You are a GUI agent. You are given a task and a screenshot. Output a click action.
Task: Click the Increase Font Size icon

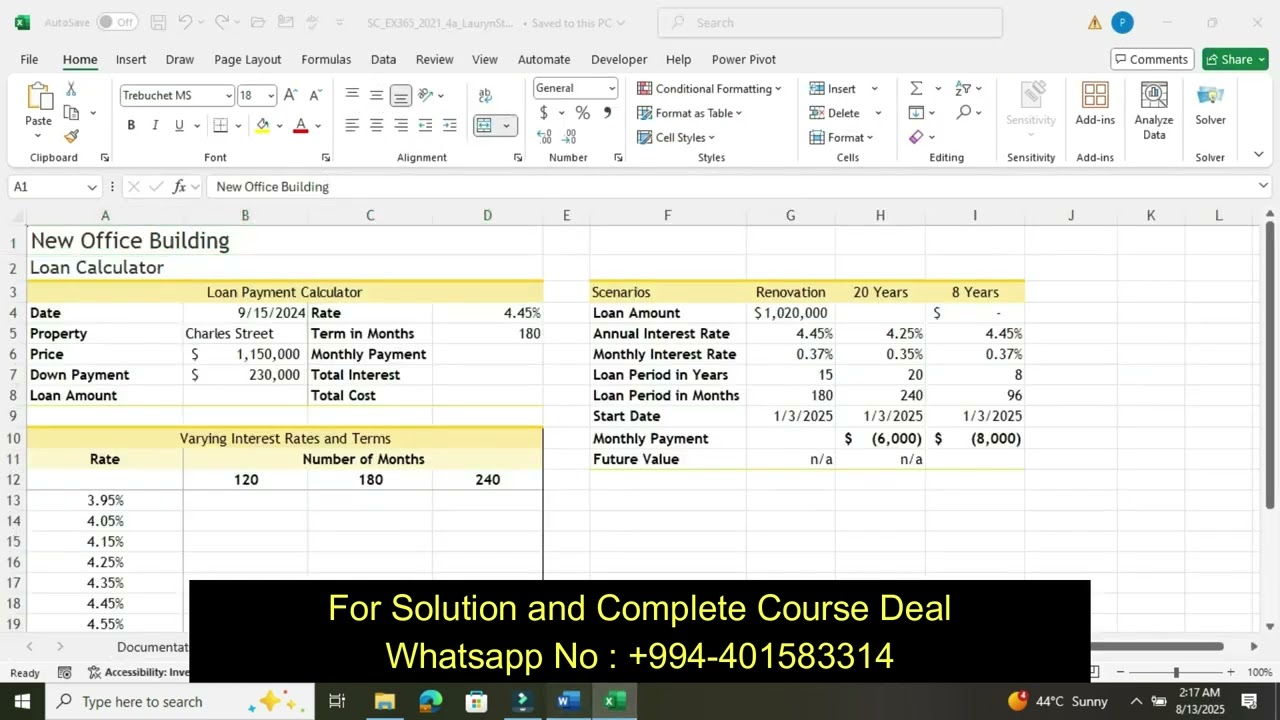coord(290,95)
